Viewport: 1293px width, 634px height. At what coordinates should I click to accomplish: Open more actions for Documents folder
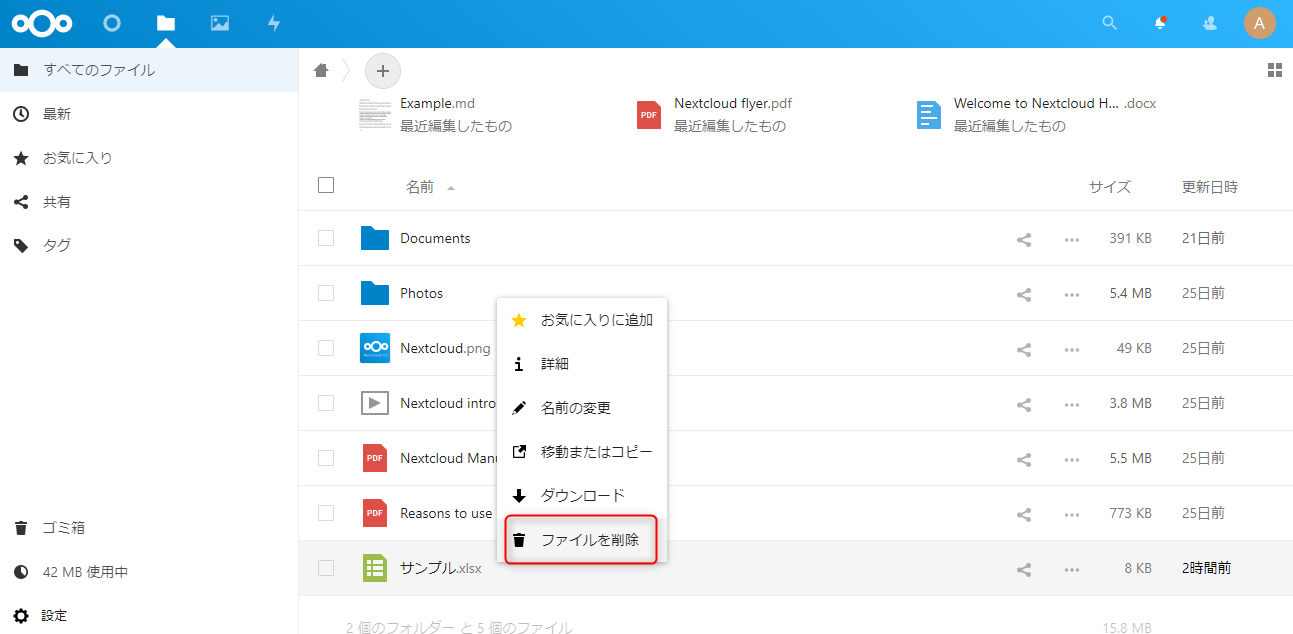(1072, 239)
